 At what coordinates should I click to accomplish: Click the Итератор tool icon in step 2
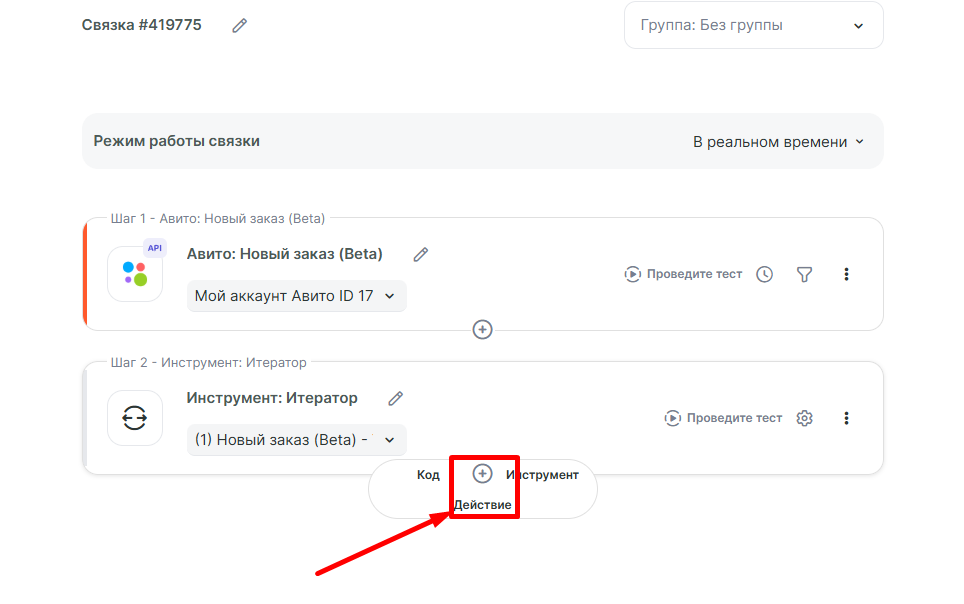[135, 418]
